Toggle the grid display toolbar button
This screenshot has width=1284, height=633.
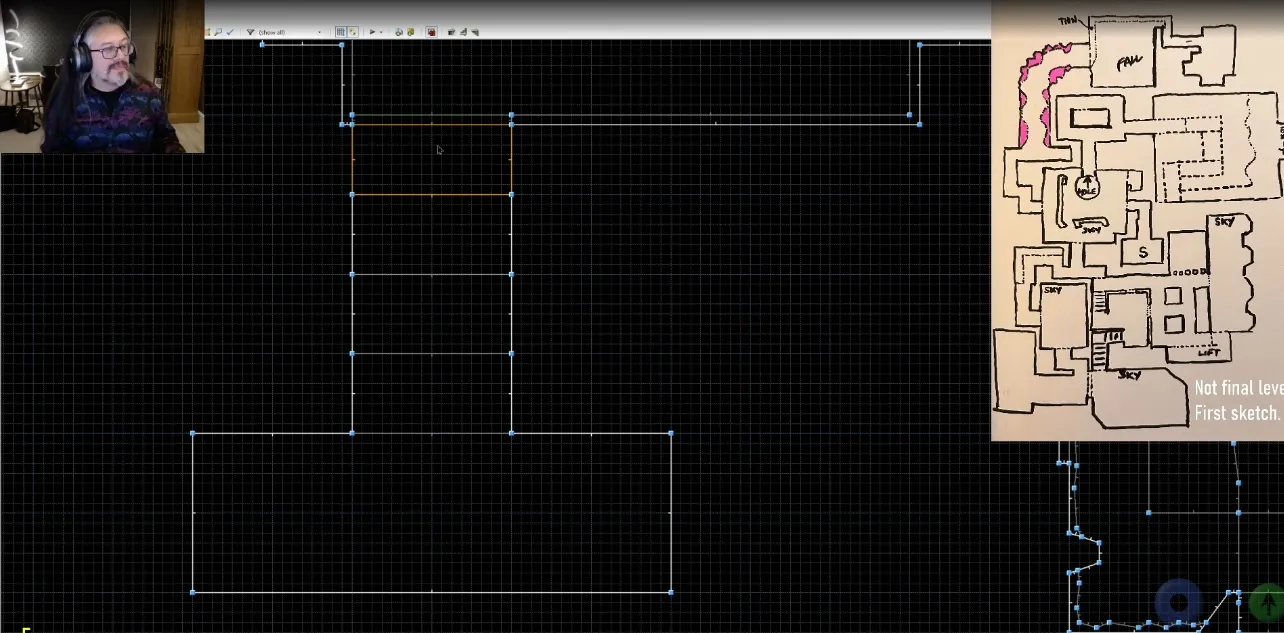click(x=341, y=32)
